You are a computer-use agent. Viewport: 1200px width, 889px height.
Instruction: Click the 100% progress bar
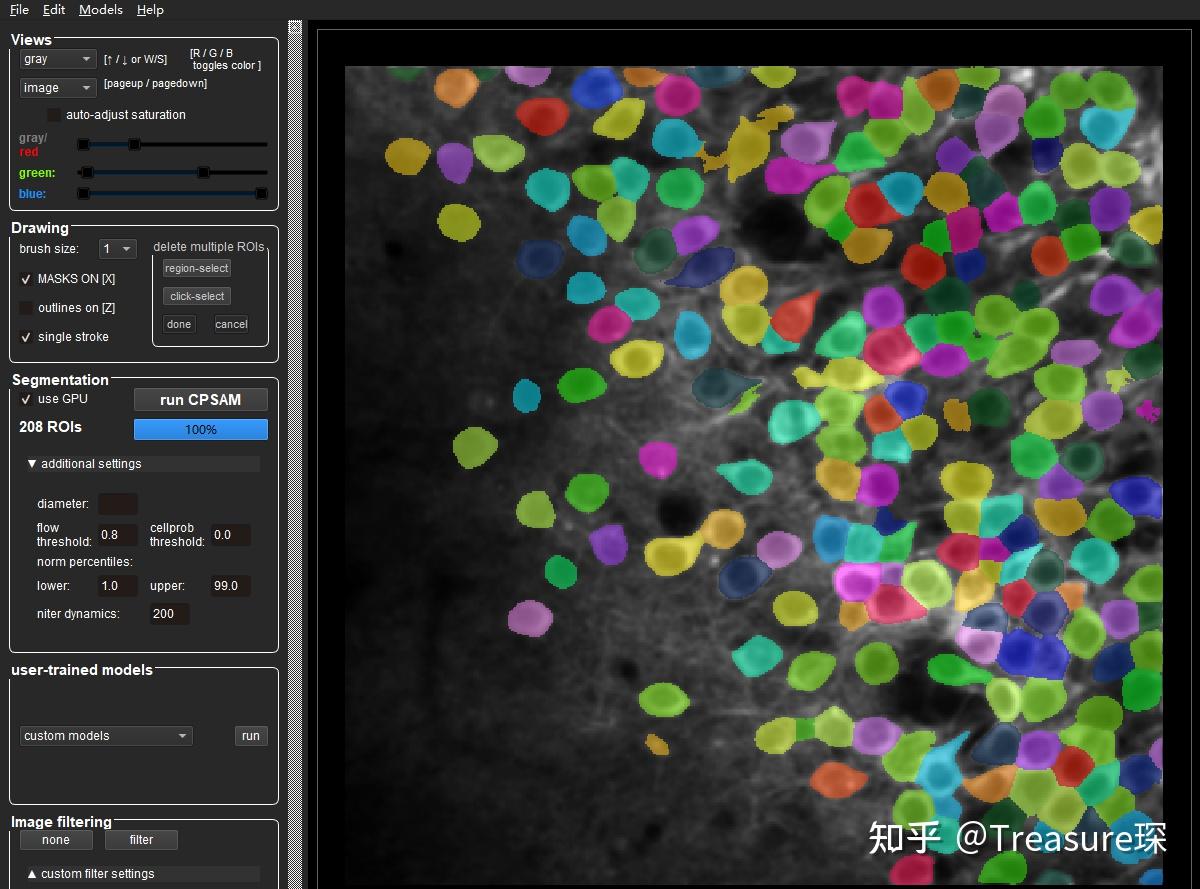201,429
